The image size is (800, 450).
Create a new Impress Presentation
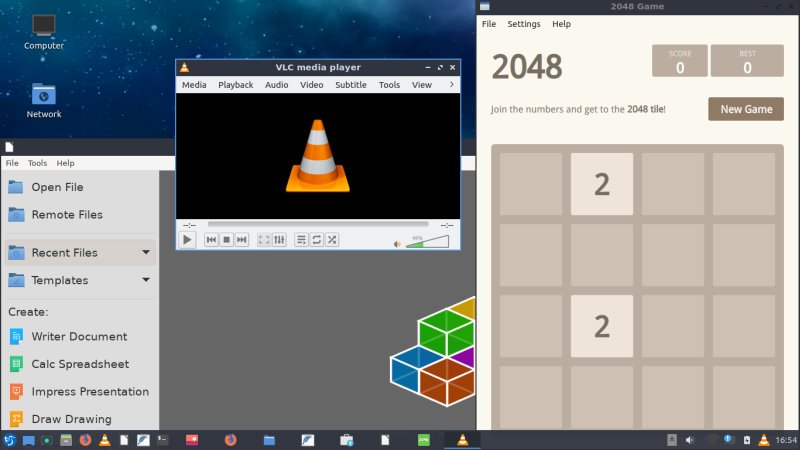80,391
